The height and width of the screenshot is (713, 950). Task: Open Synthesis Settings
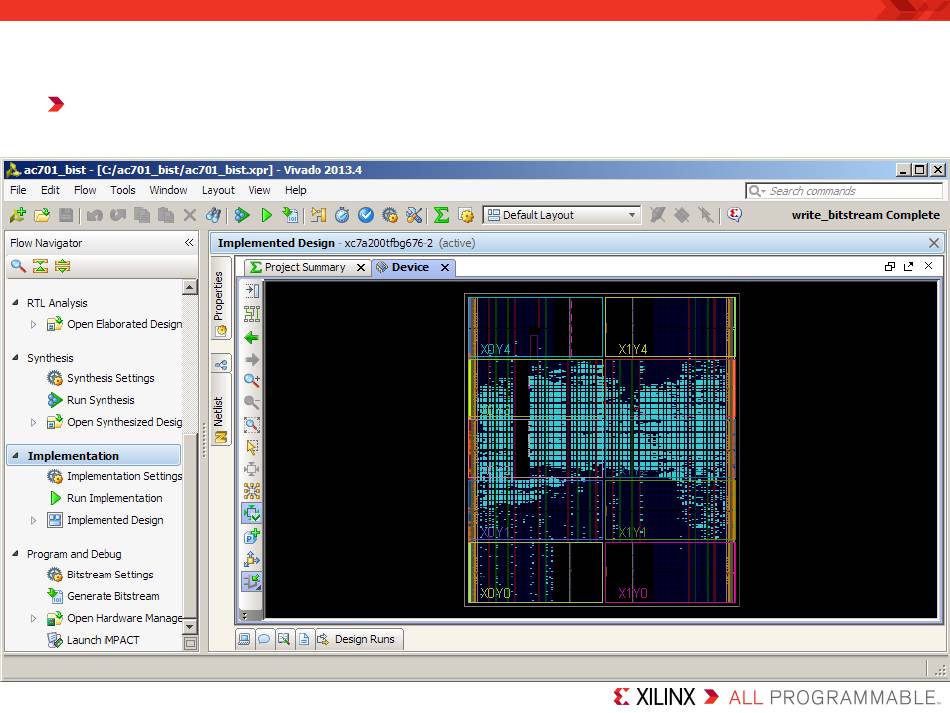[110, 378]
